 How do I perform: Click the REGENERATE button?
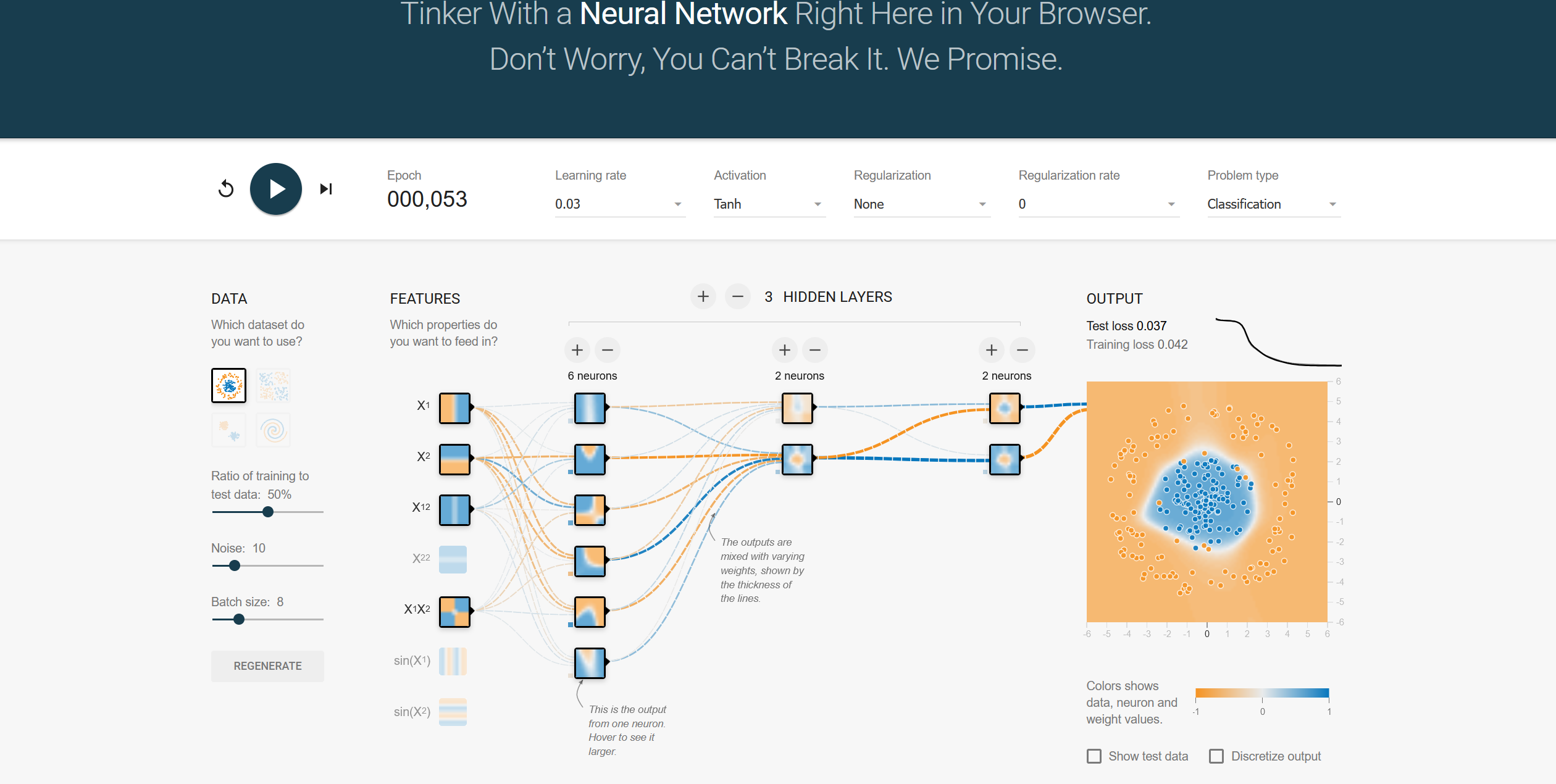pos(267,666)
